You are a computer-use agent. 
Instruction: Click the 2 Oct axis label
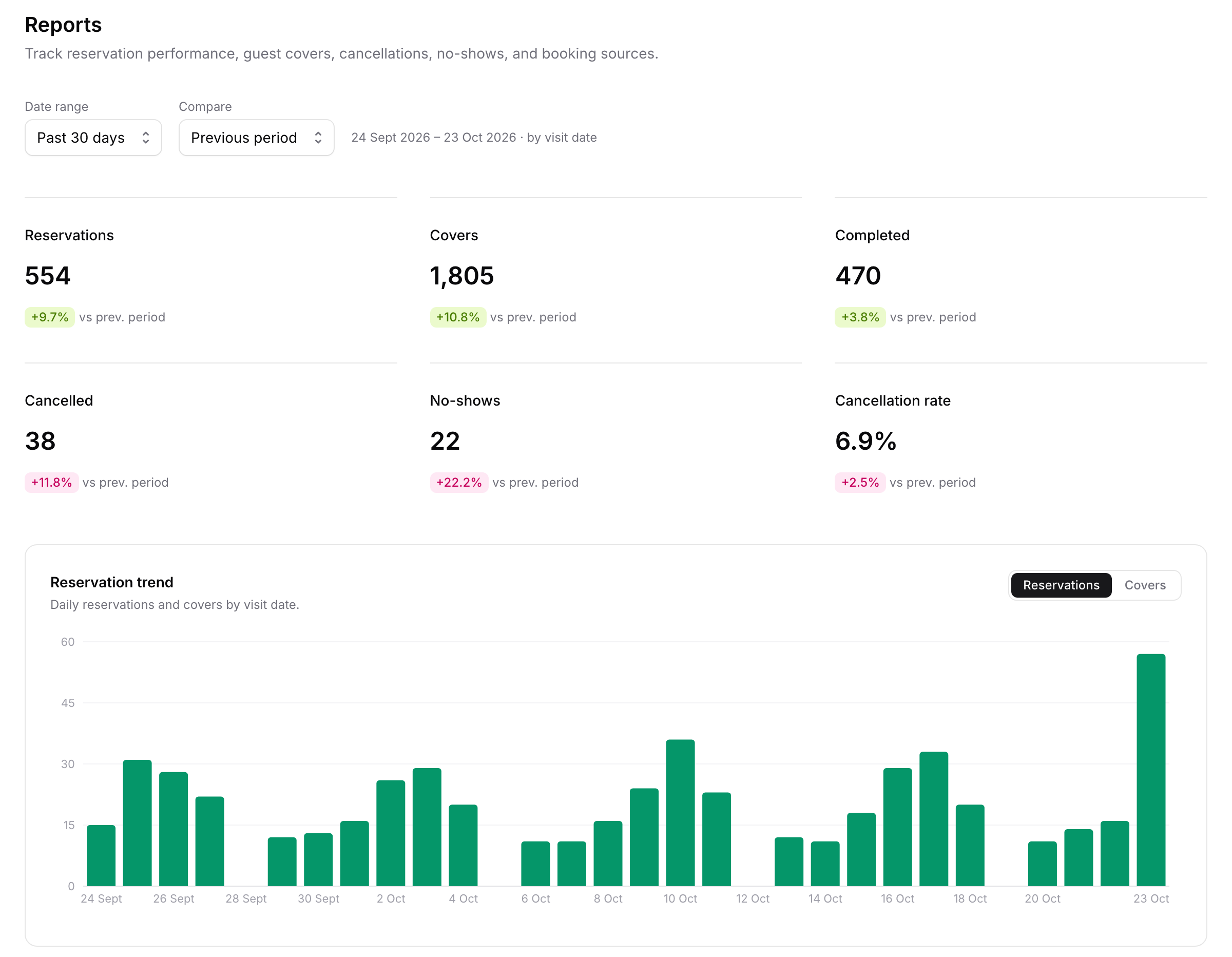click(390, 899)
